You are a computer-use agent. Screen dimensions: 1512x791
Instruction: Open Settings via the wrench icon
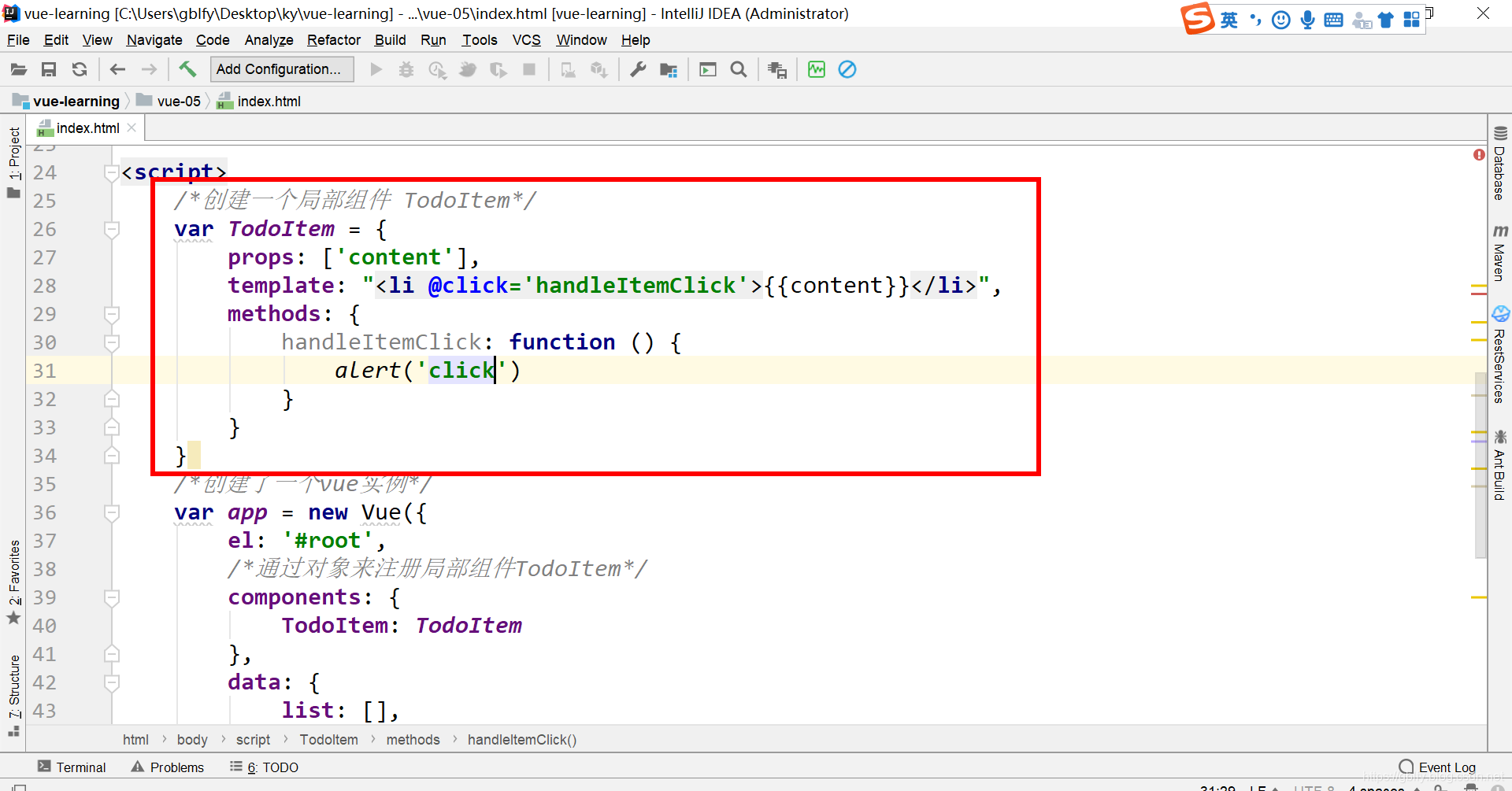[x=638, y=69]
